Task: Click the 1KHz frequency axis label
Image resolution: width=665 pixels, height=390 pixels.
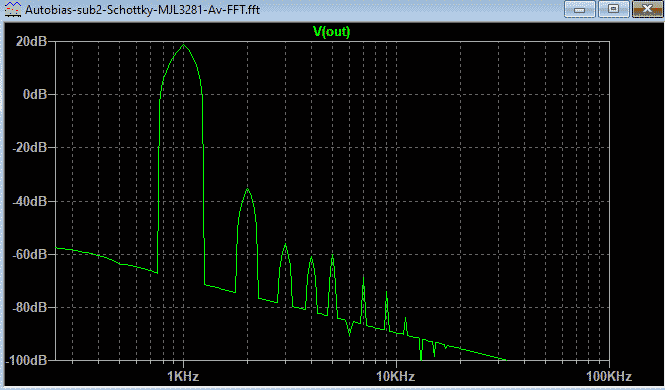Action: point(183,376)
